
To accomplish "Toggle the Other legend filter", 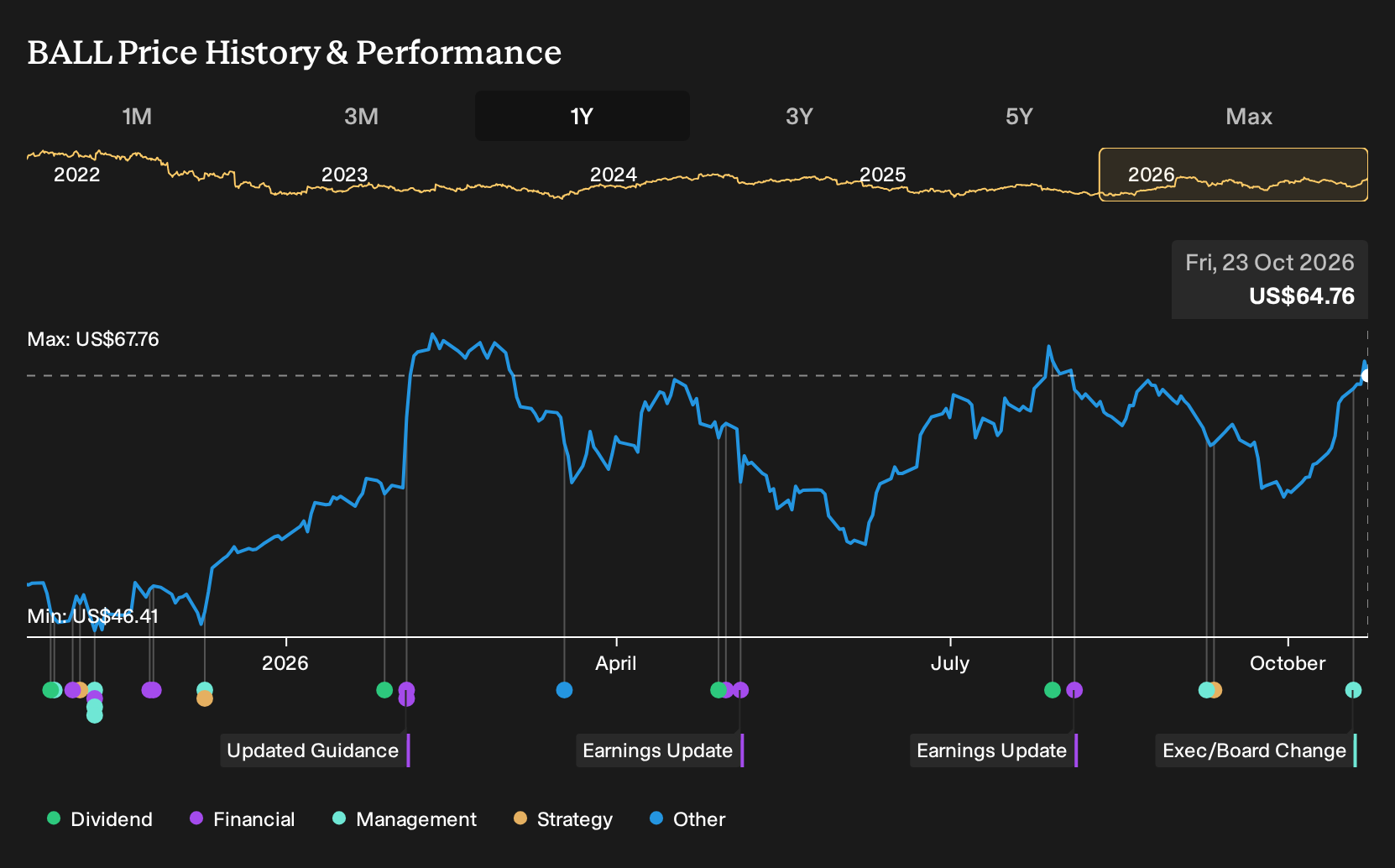I will 687,819.
